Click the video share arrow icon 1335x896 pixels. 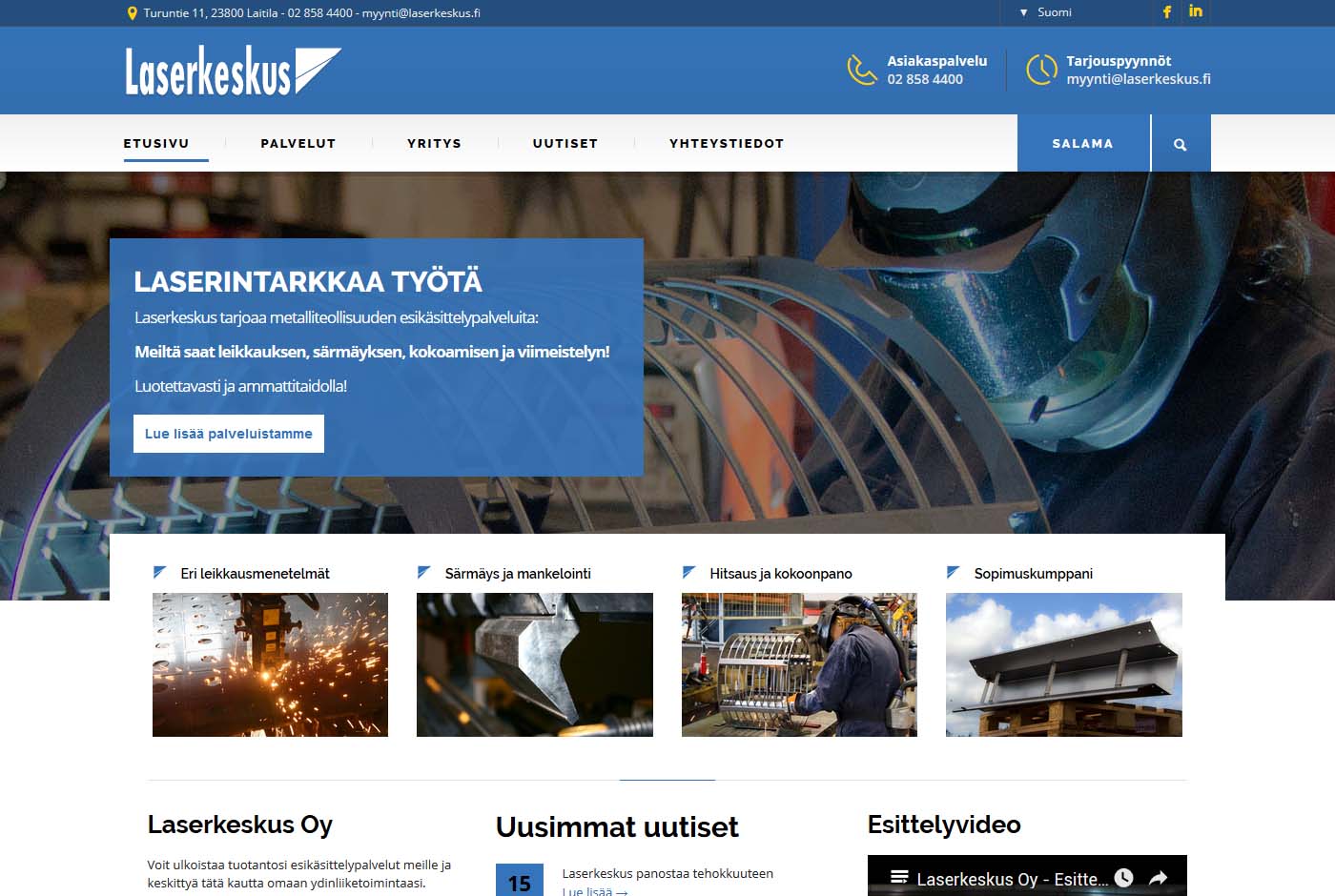[x=1158, y=878]
